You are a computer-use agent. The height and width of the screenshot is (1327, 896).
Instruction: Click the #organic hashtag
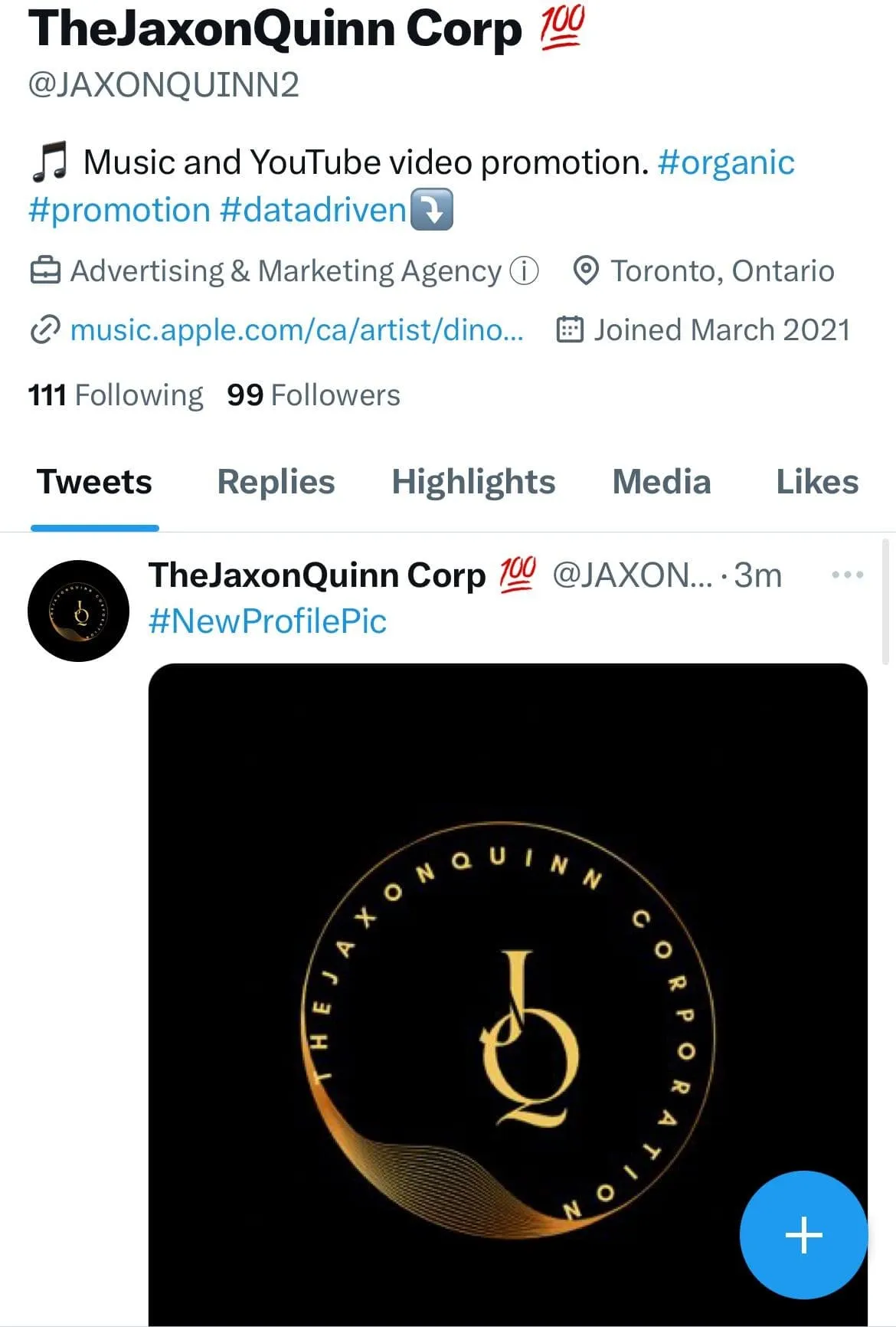pos(726,162)
